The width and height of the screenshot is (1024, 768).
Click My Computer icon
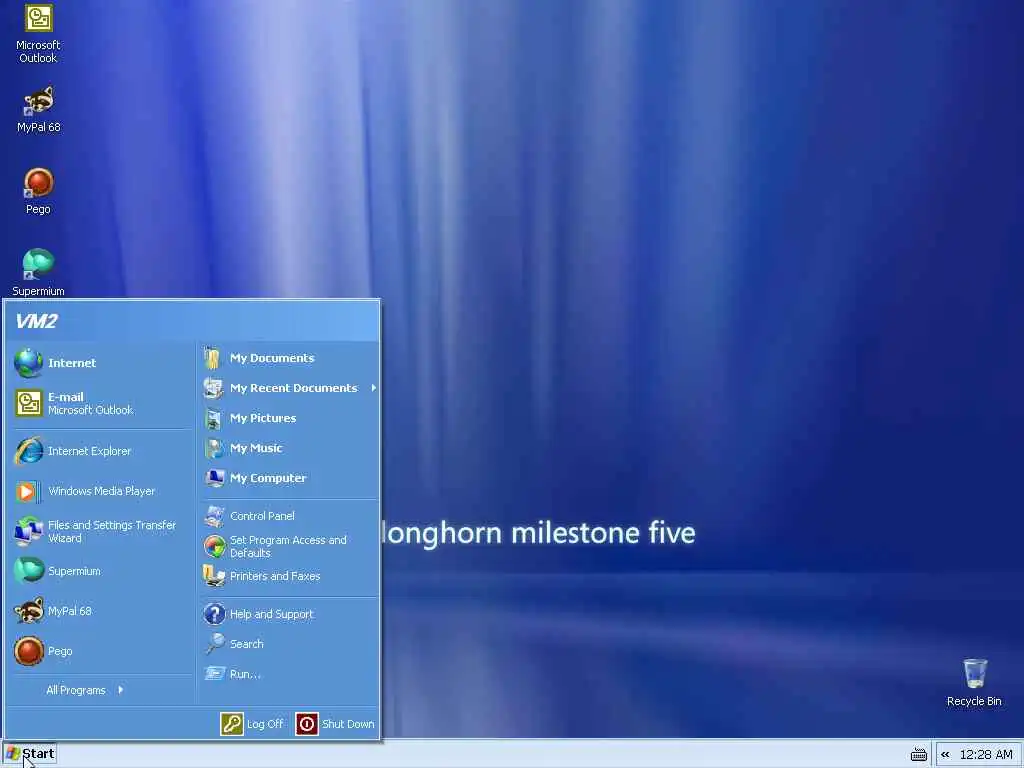coord(214,479)
